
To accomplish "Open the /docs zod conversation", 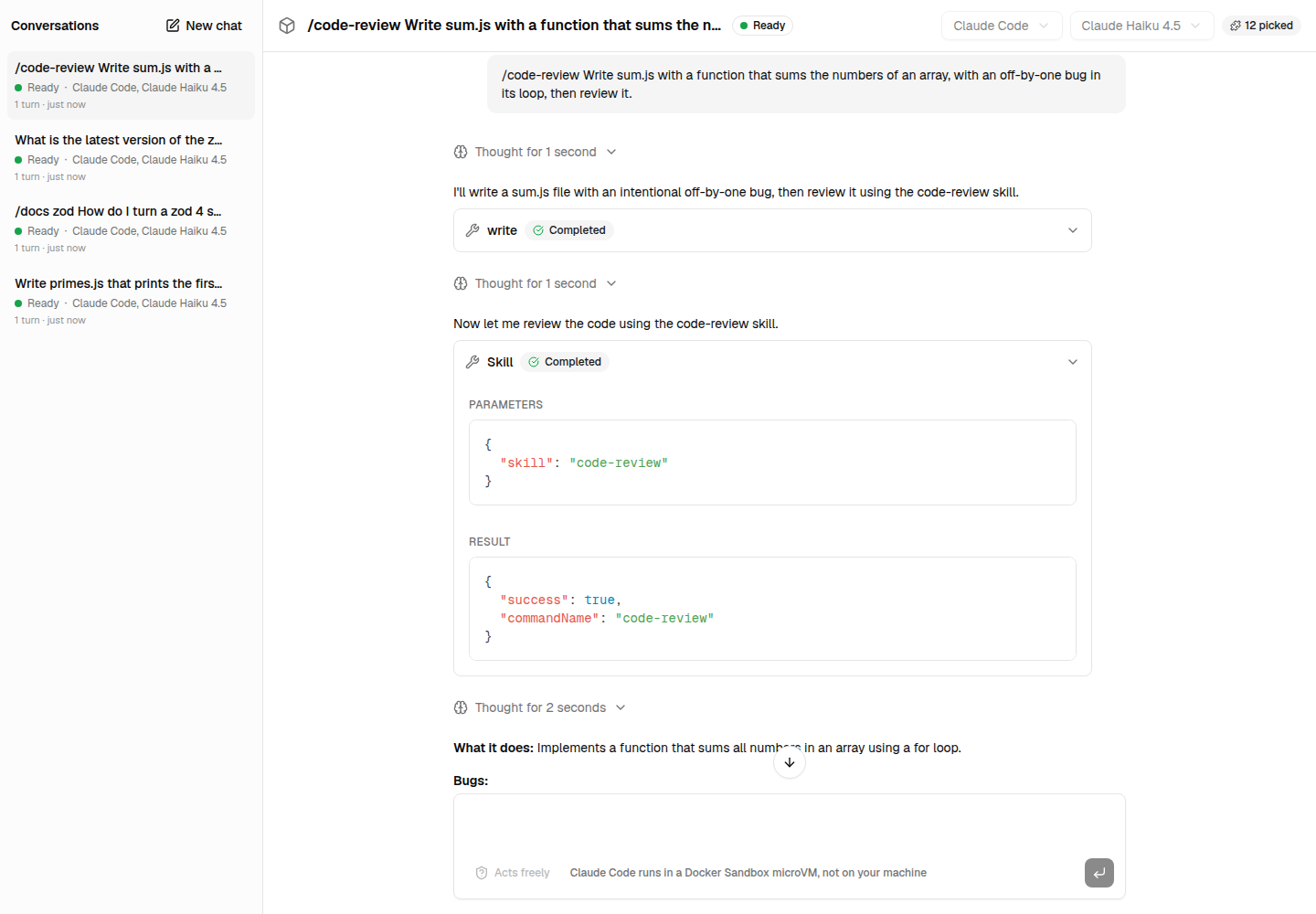I will point(131,229).
